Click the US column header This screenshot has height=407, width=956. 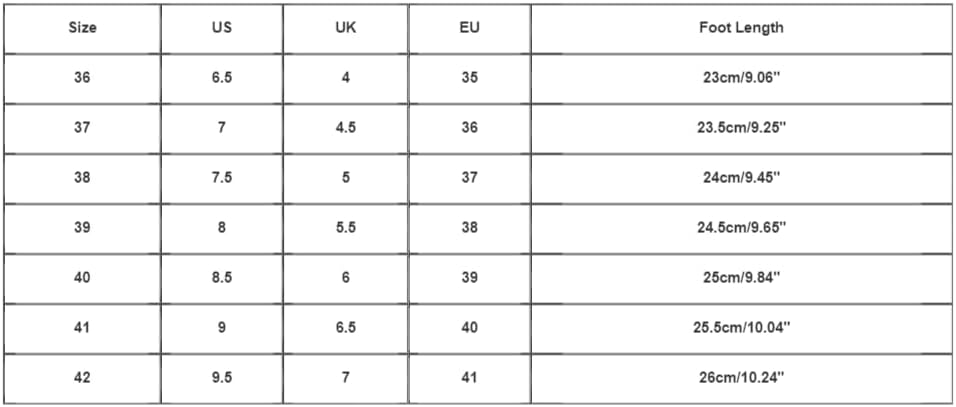pyautogui.click(x=222, y=28)
